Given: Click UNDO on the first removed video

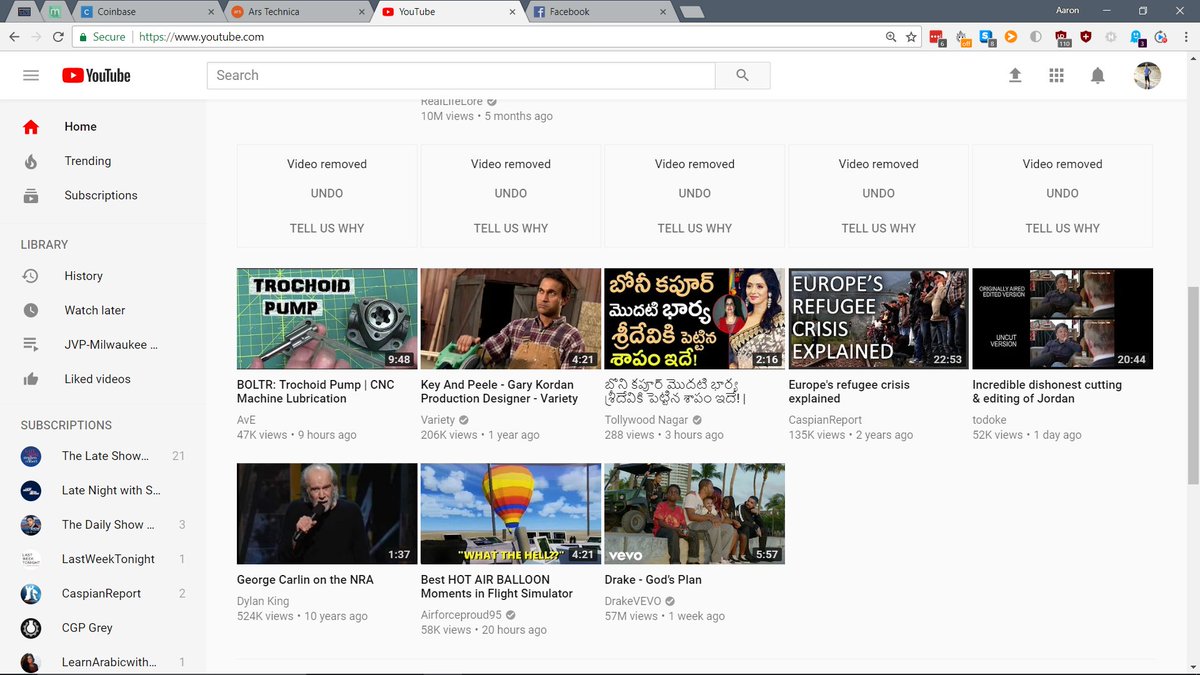Looking at the screenshot, I should click(x=327, y=193).
